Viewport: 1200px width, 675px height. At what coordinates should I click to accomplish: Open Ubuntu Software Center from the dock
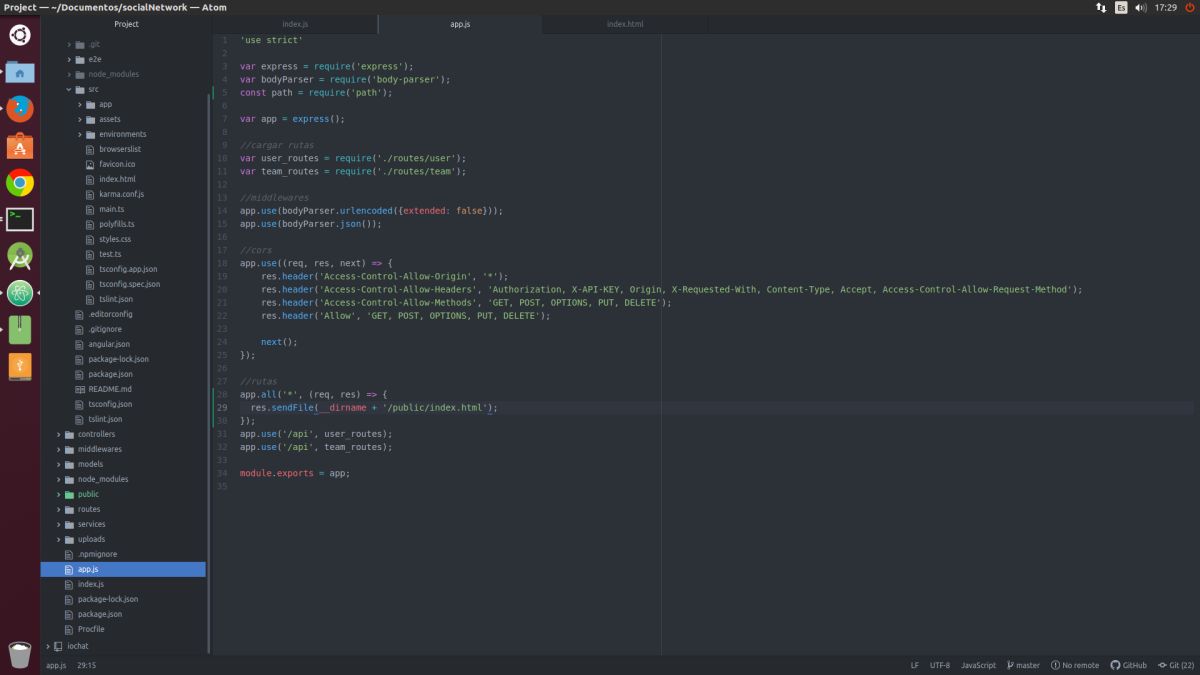click(x=19, y=146)
